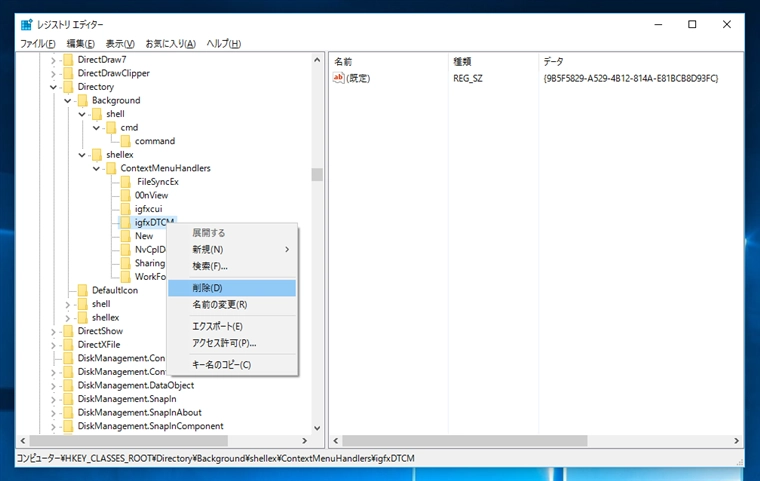Click the string value icon for (既定)
The image size is (760, 481).
338,78
